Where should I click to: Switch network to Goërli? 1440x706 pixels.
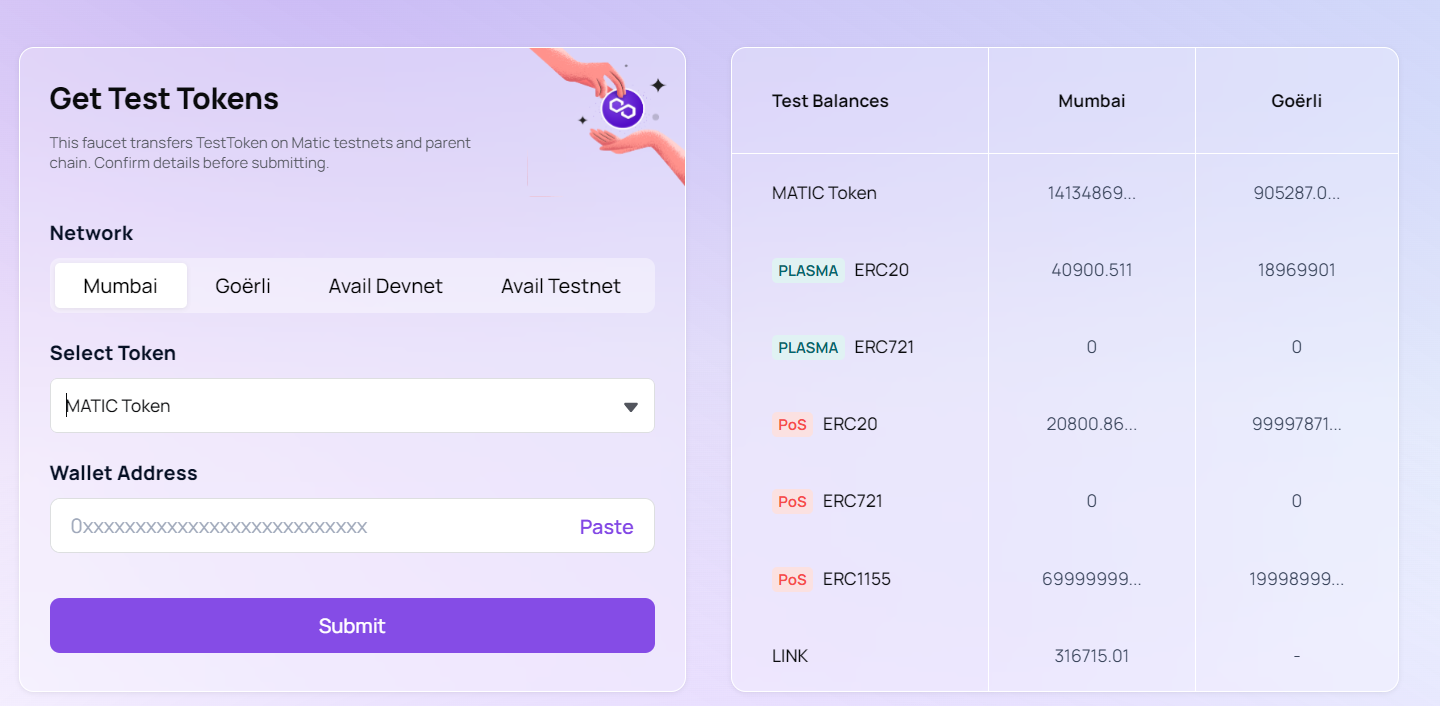point(243,286)
